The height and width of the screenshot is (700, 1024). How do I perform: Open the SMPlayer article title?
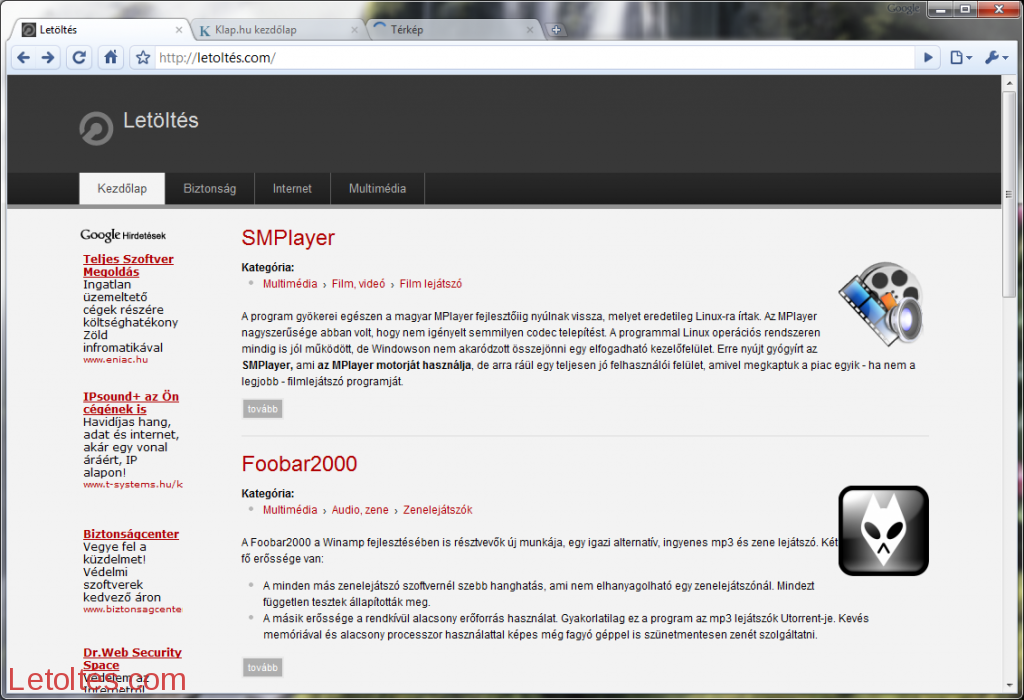288,238
